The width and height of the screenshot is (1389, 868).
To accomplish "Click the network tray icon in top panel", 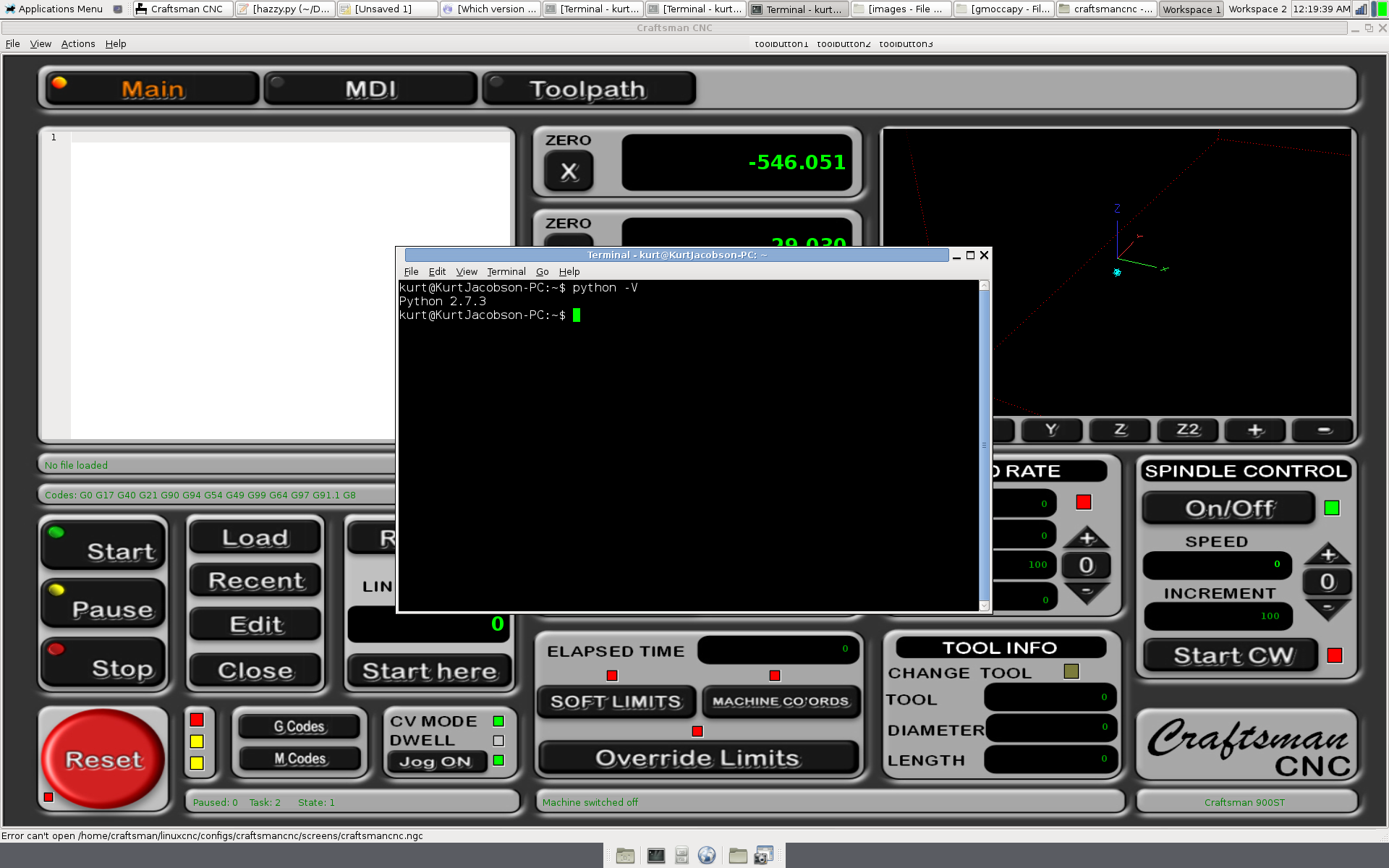I will [1361, 9].
